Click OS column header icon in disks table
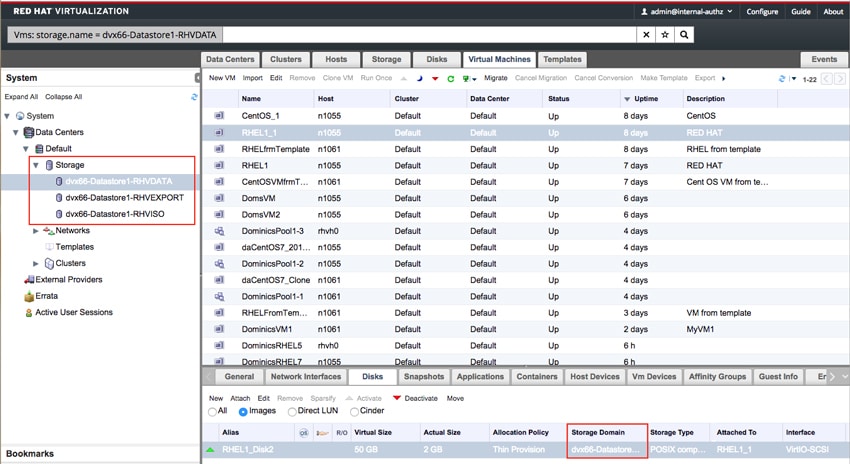Viewport: 850px width, 464px height. click(304, 433)
